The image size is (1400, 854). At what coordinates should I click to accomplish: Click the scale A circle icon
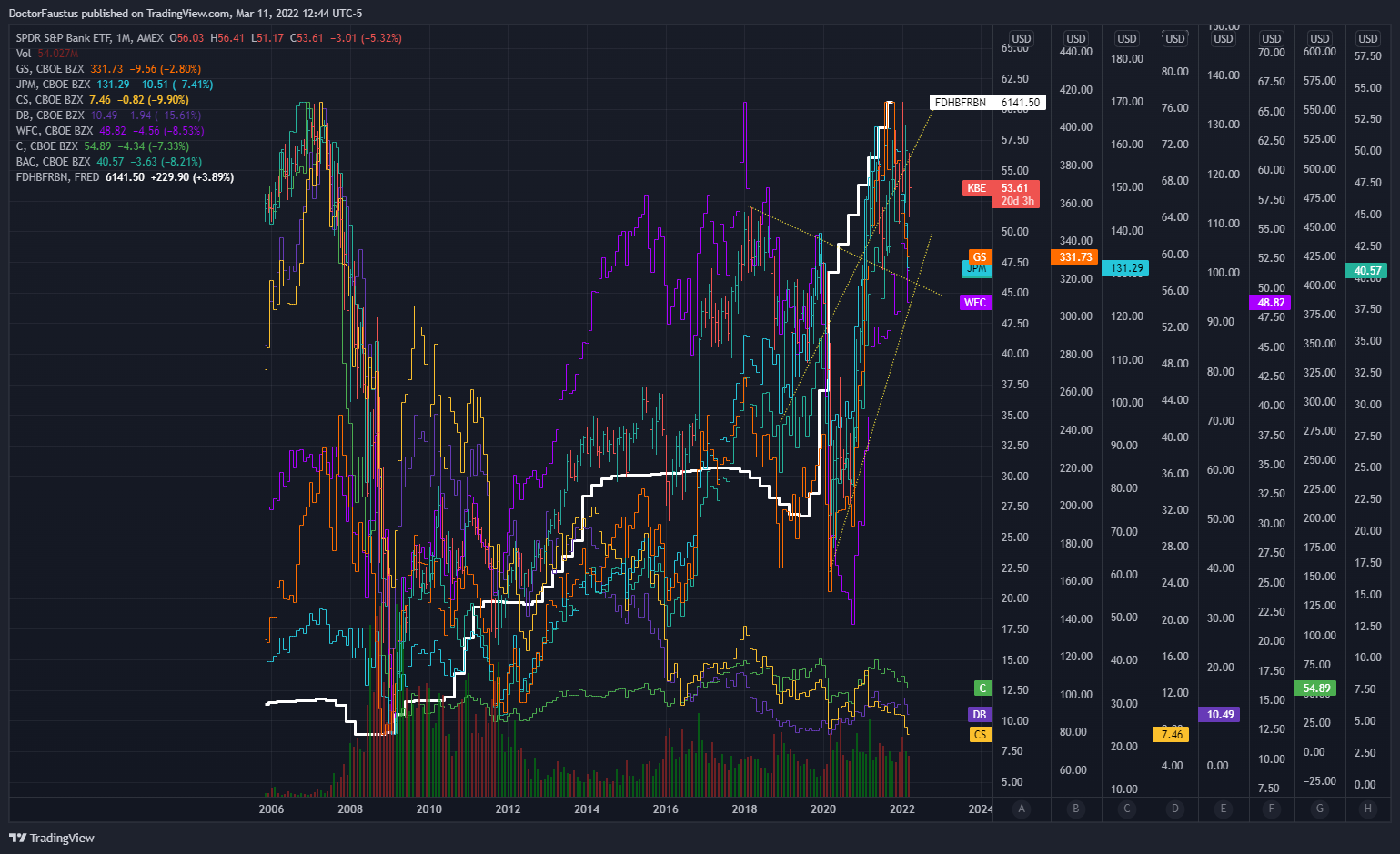[x=1022, y=809]
